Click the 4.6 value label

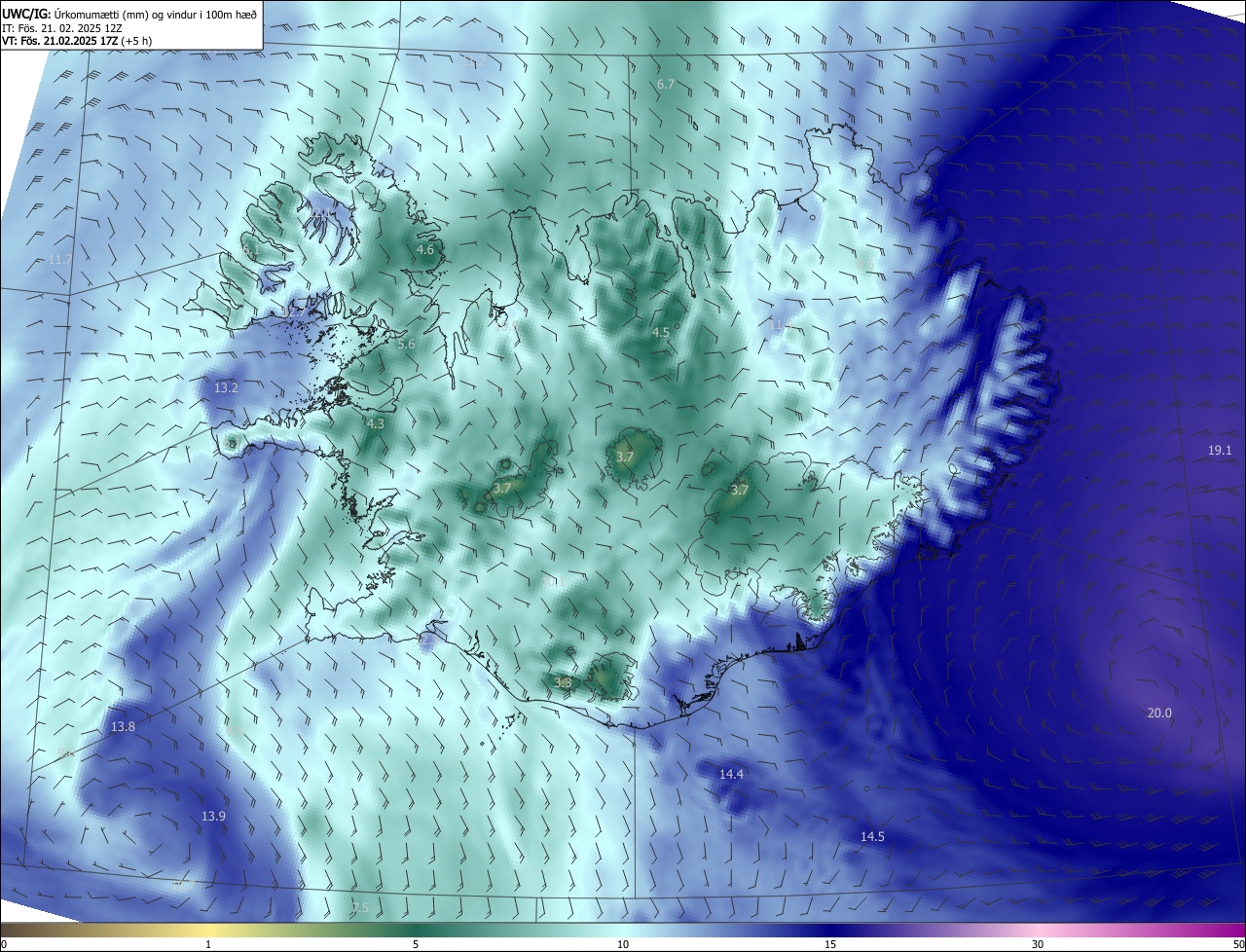(x=425, y=250)
